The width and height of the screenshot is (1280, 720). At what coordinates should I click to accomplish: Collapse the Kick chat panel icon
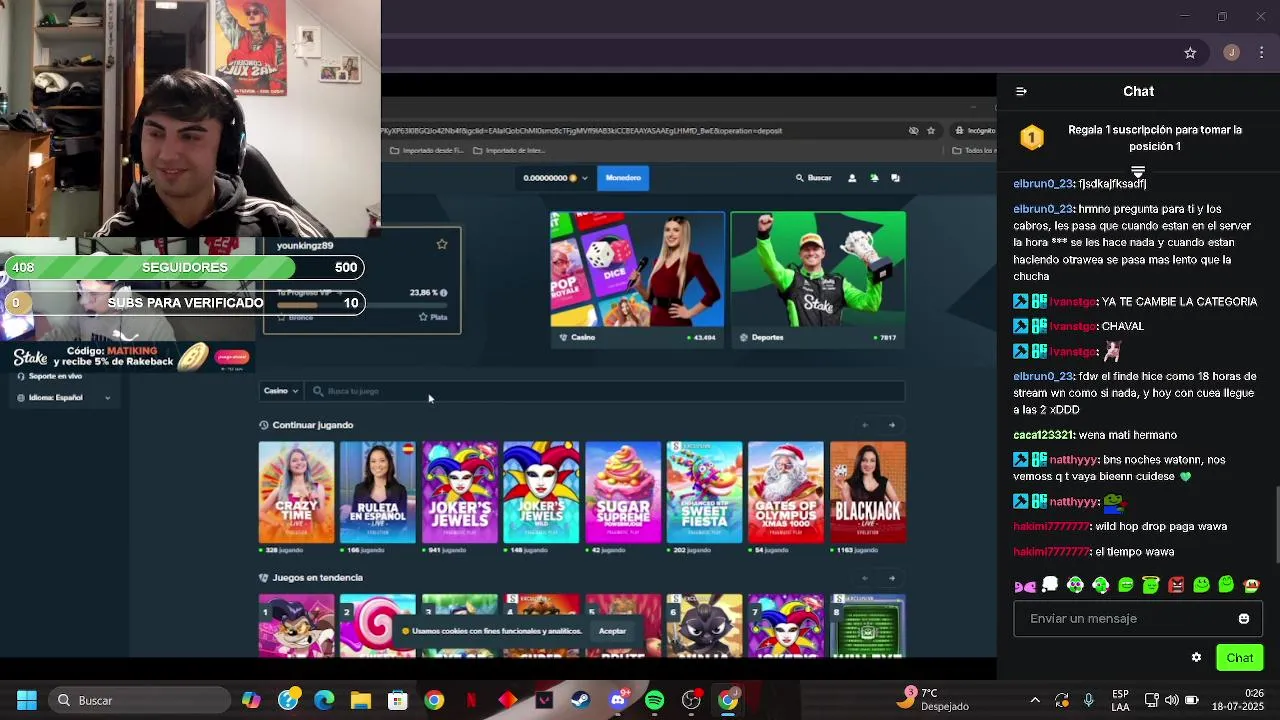1021,91
